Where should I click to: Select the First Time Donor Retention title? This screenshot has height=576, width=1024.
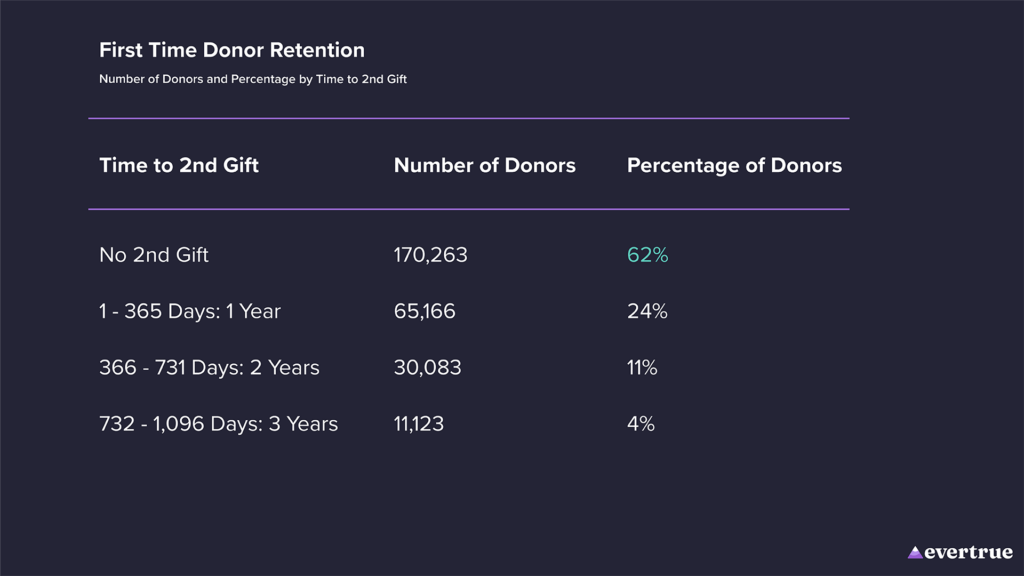pos(232,50)
